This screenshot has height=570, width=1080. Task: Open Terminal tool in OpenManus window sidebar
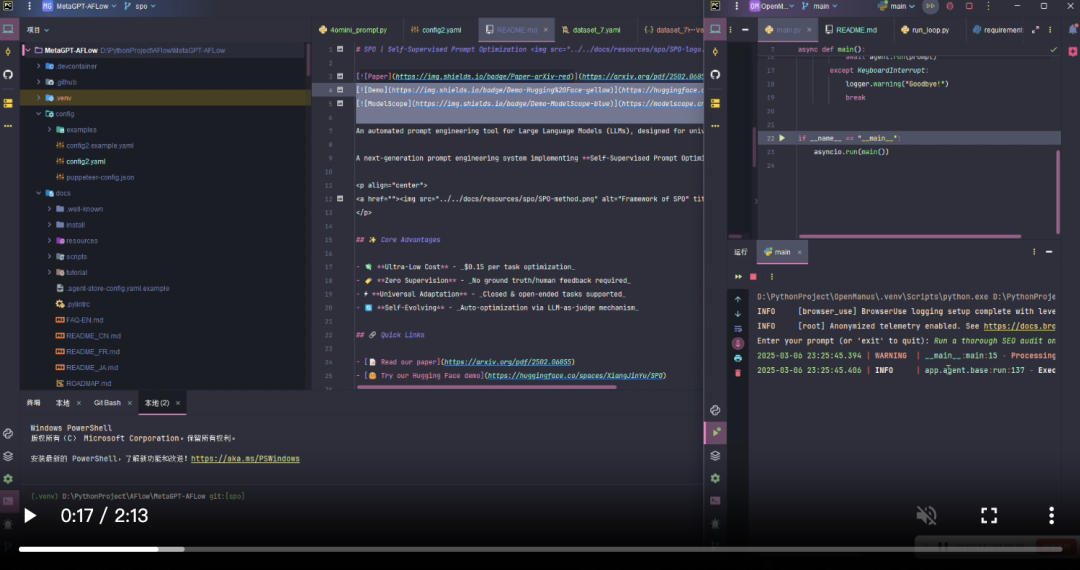(715, 500)
